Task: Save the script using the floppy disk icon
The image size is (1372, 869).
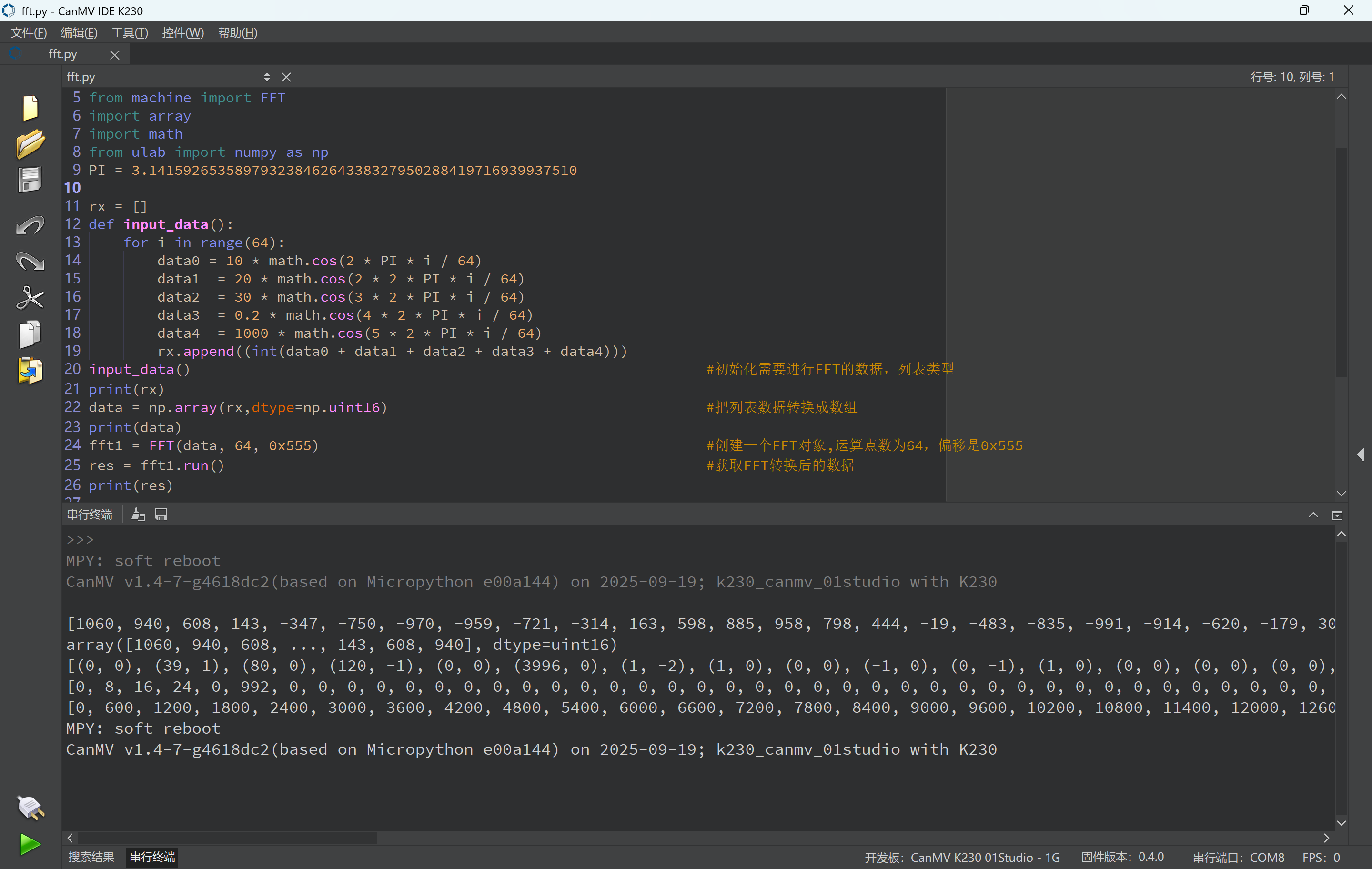Action: 30,180
